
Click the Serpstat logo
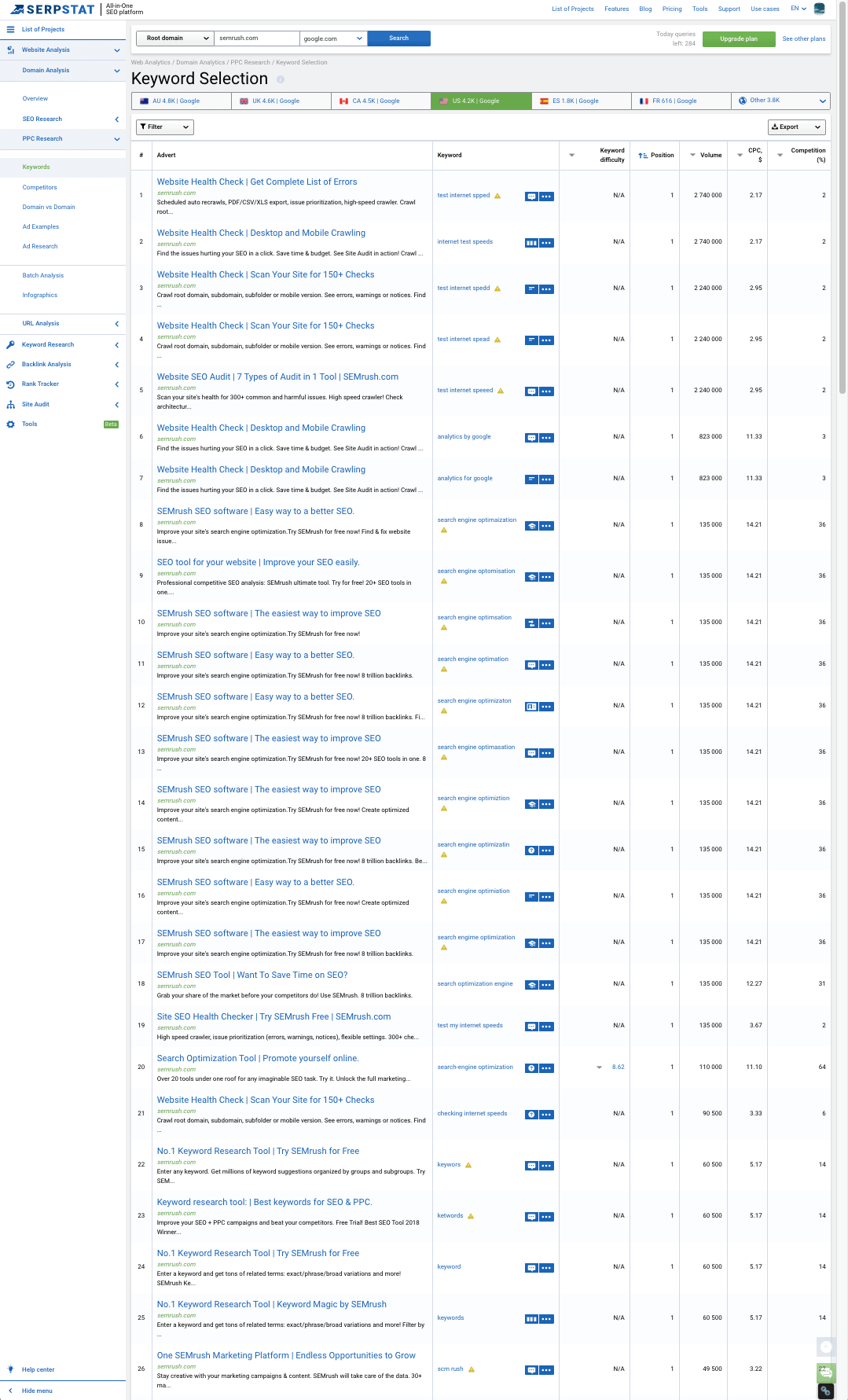[x=52, y=9]
